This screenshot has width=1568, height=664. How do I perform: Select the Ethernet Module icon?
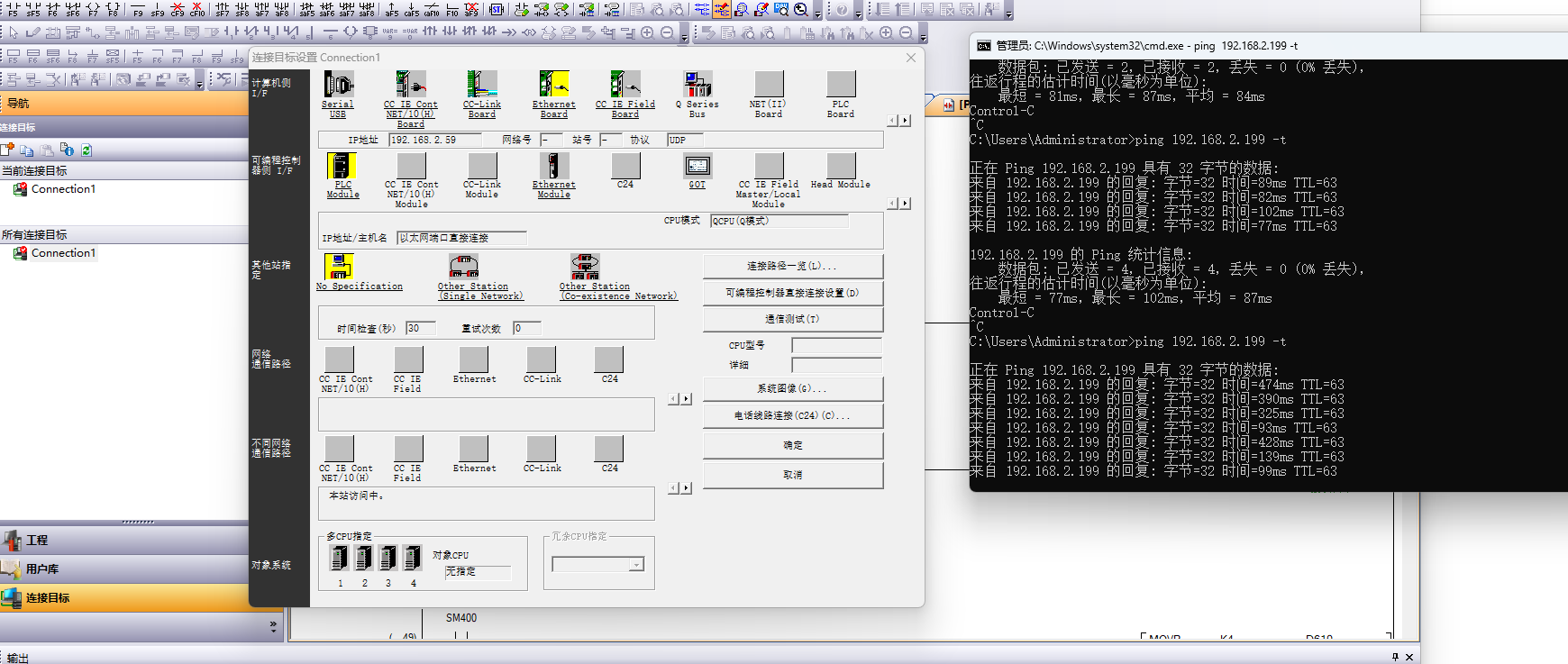pyautogui.click(x=553, y=167)
